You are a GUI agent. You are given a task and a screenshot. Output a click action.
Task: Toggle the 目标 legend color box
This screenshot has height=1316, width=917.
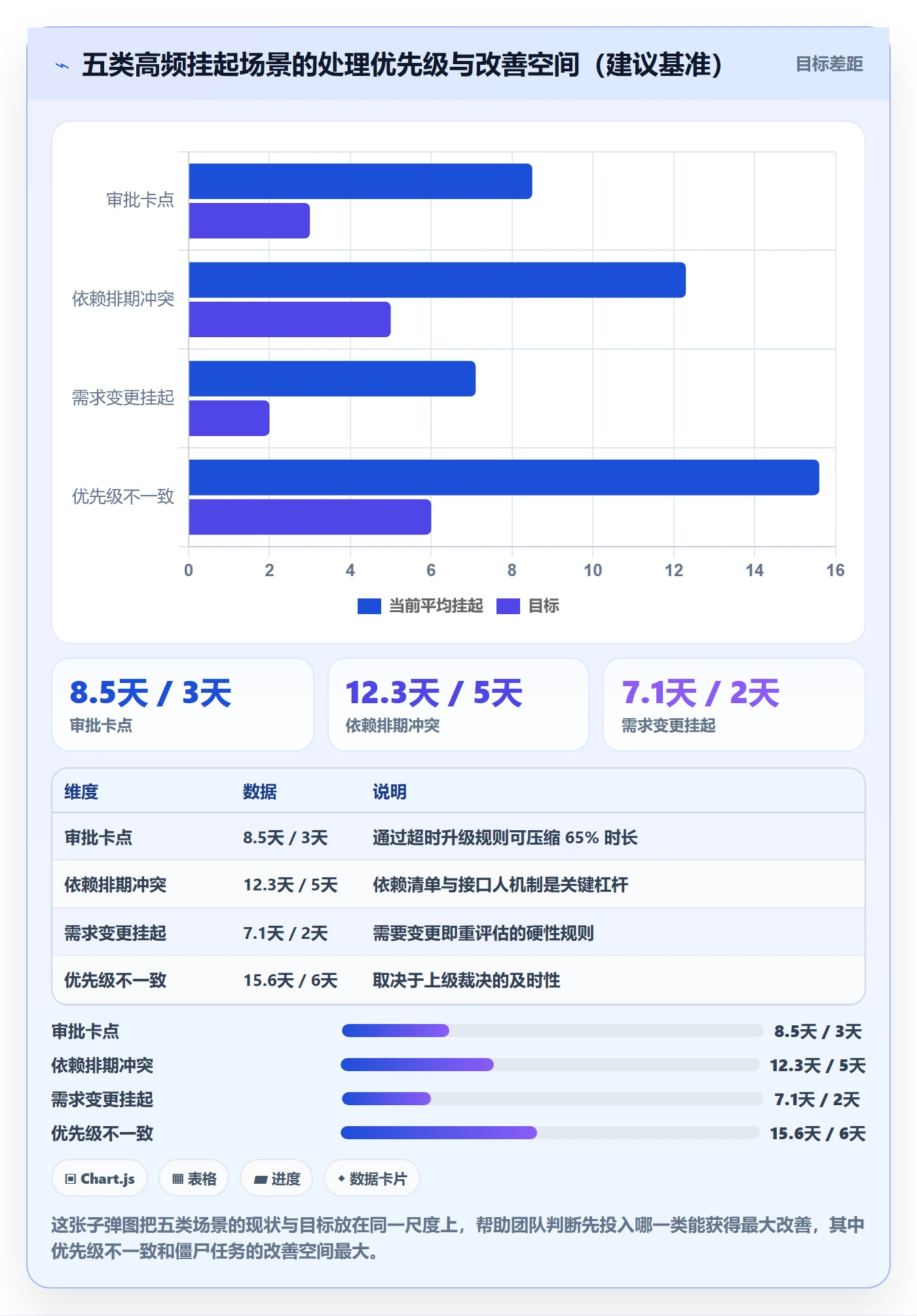click(508, 606)
